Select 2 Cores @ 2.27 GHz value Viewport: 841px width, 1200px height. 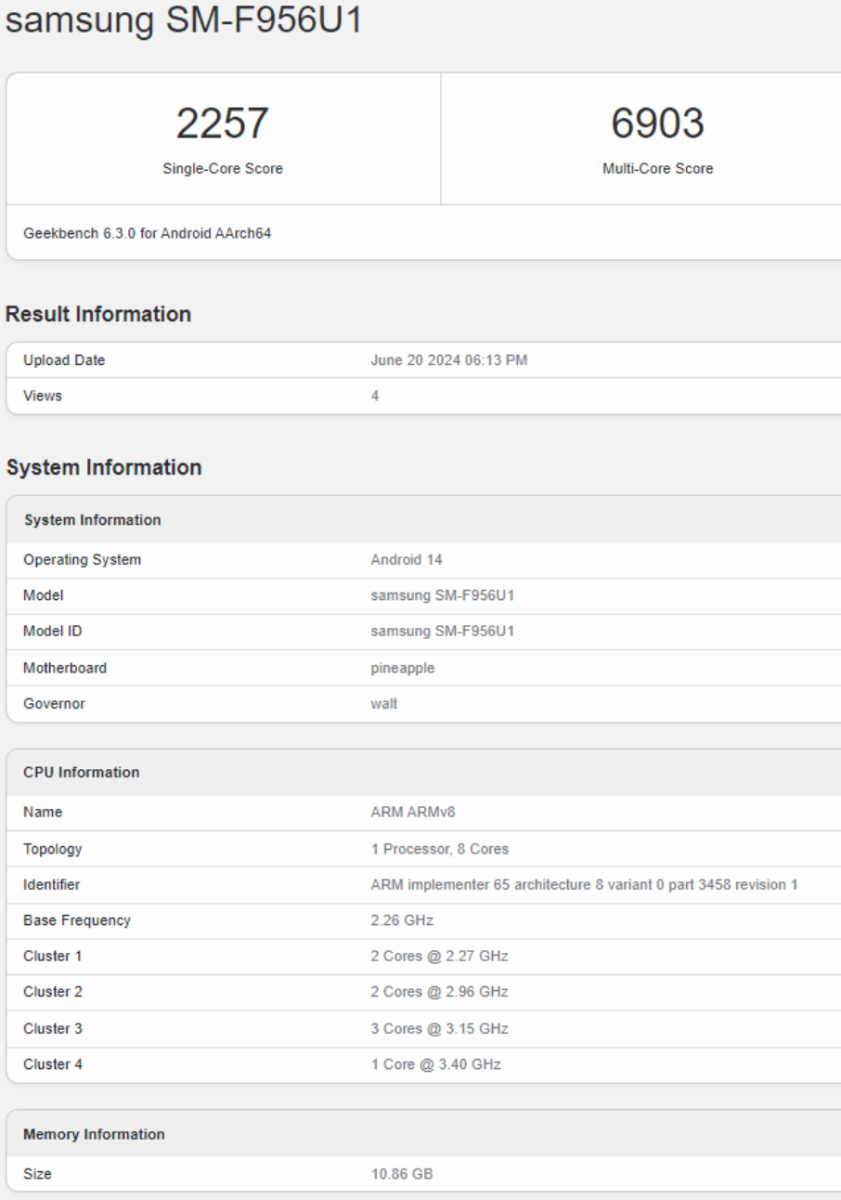pyautogui.click(x=440, y=956)
